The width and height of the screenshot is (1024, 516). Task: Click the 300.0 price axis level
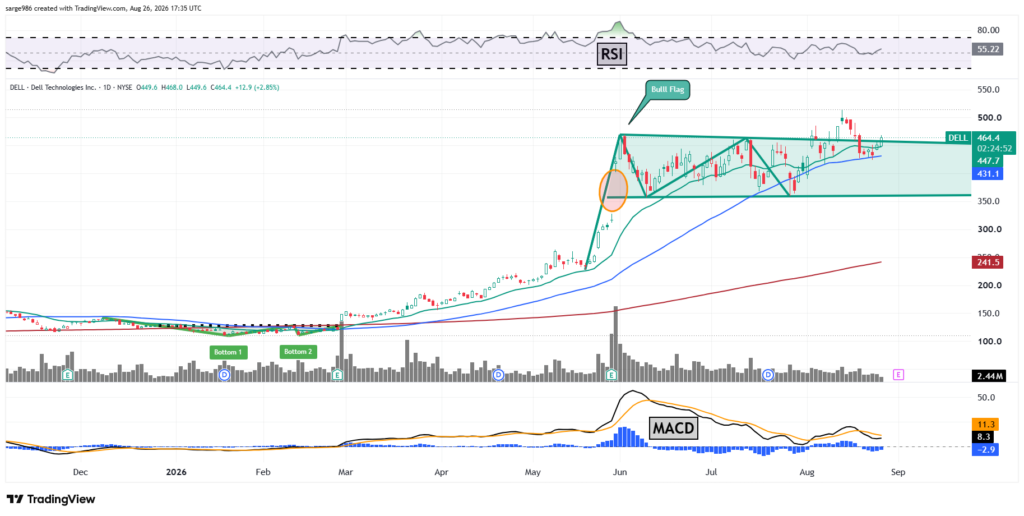(988, 229)
